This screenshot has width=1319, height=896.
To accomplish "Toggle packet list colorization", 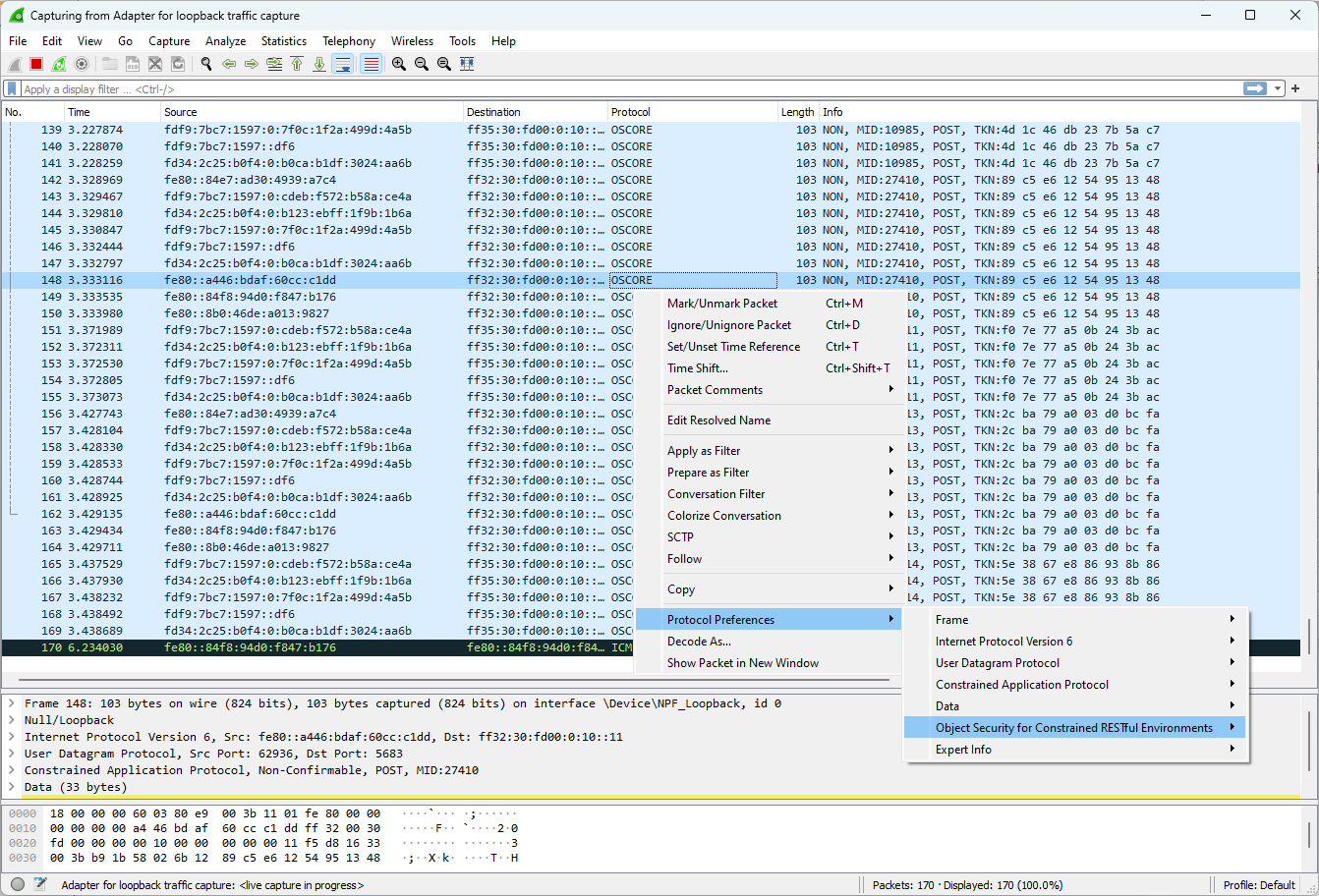I will click(x=371, y=64).
